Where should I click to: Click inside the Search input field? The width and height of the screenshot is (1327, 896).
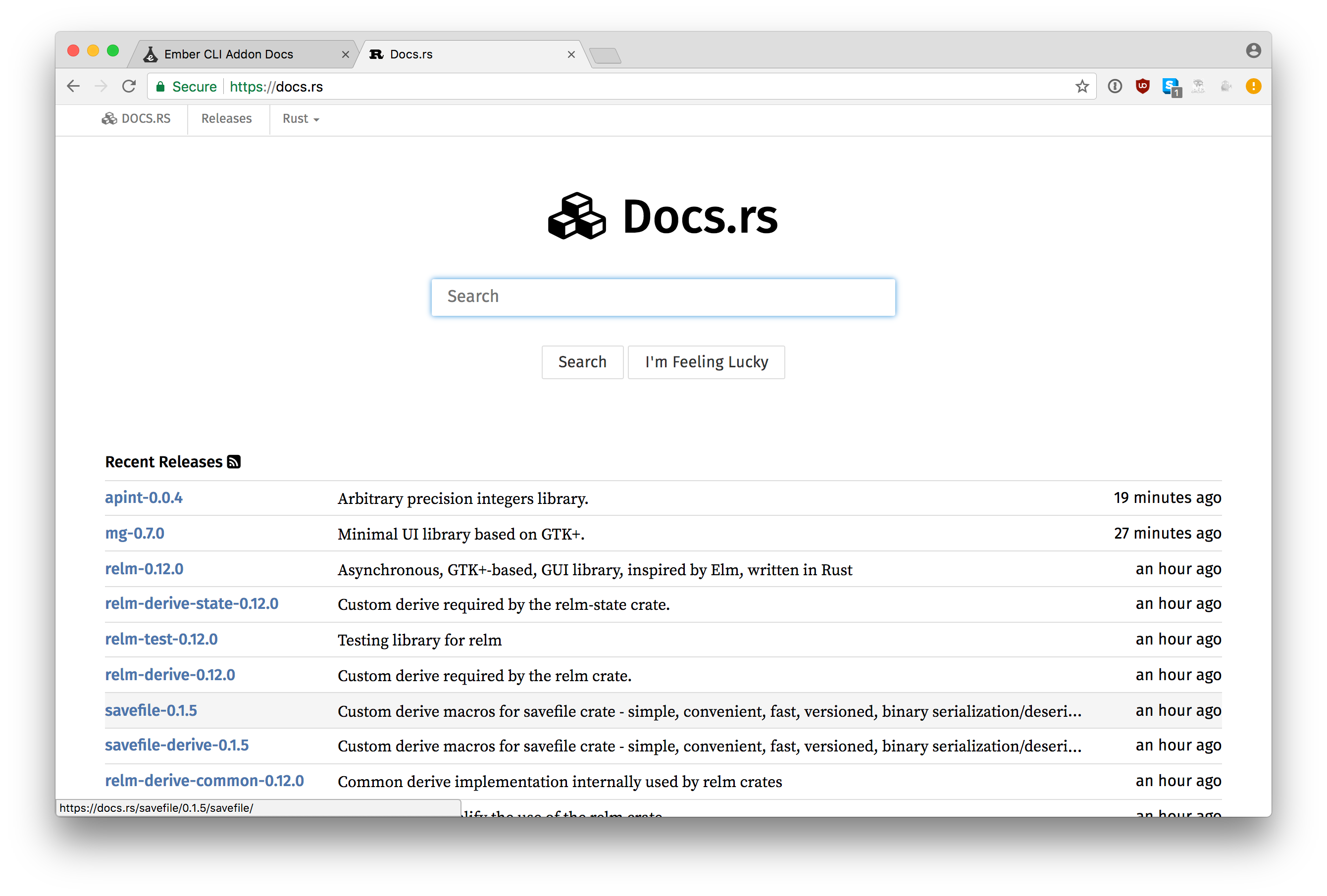663,297
